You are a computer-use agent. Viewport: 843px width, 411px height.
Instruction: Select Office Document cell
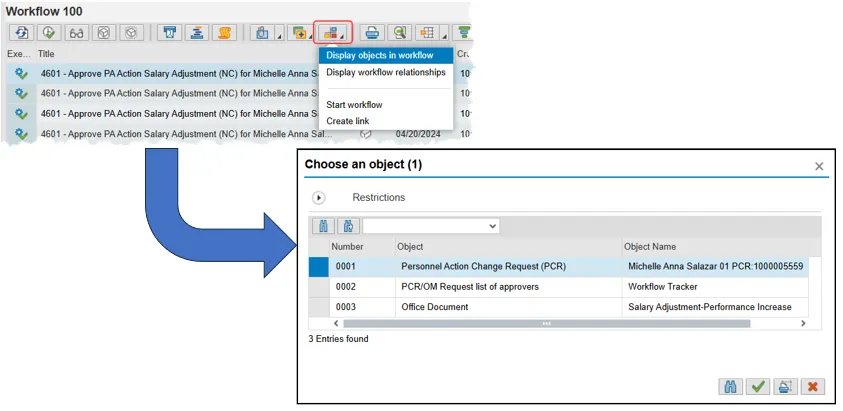tap(509, 307)
